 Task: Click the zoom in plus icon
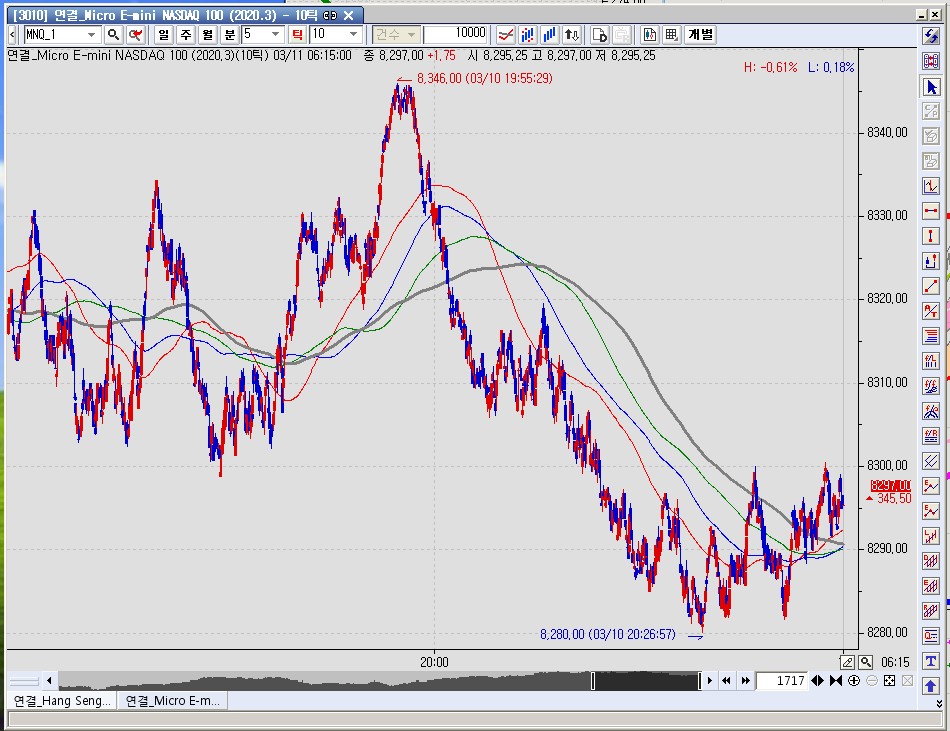coord(854,681)
